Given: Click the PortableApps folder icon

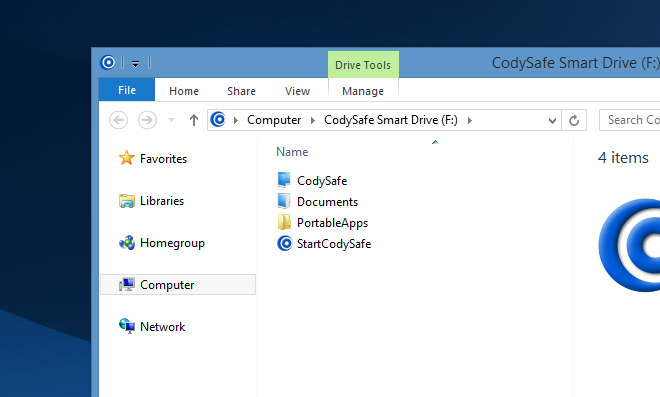Looking at the screenshot, I should click(284, 222).
